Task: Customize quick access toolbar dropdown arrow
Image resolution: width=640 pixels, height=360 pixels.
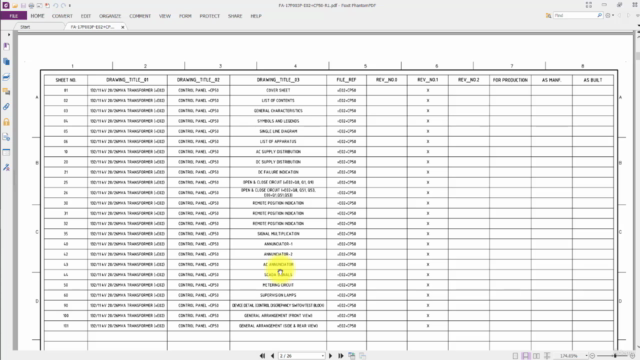Action: (x=70, y=6)
